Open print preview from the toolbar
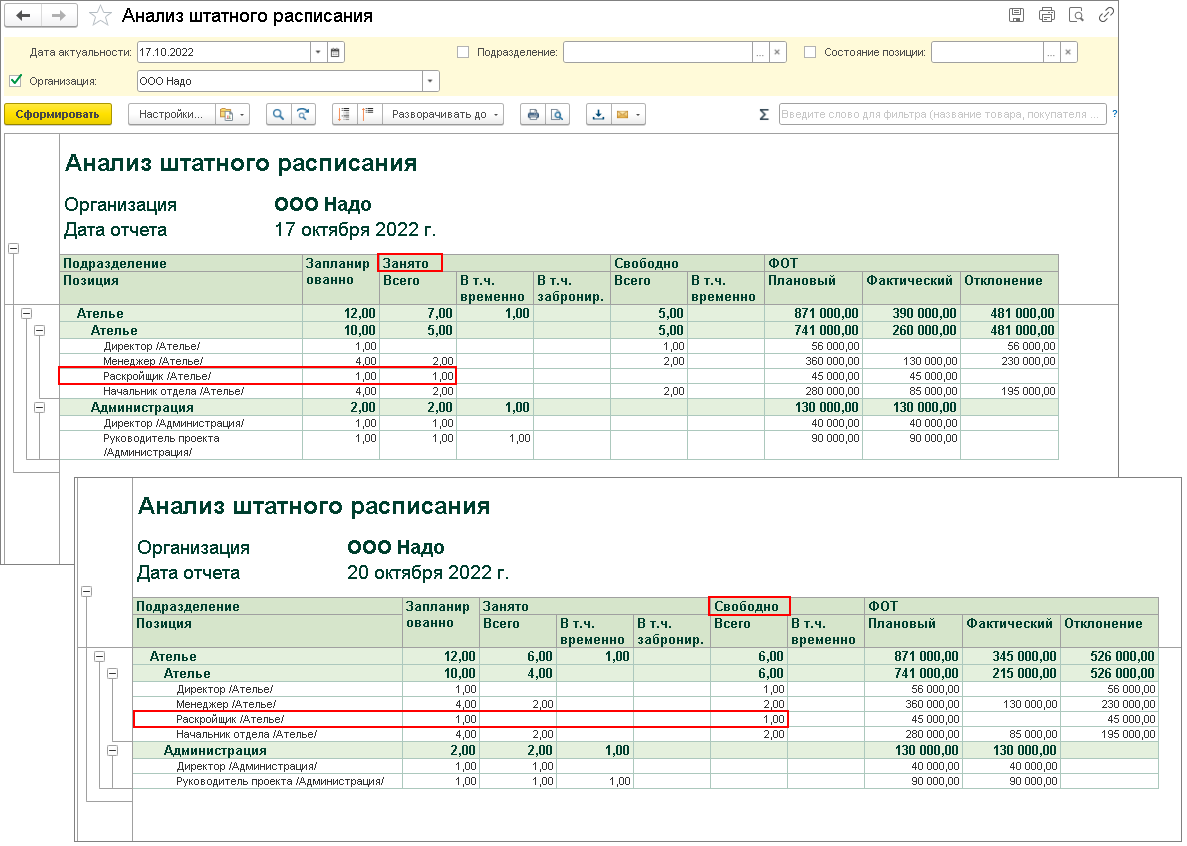The image size is (1187, 846). pyautogui.click(x=558, y=115)
